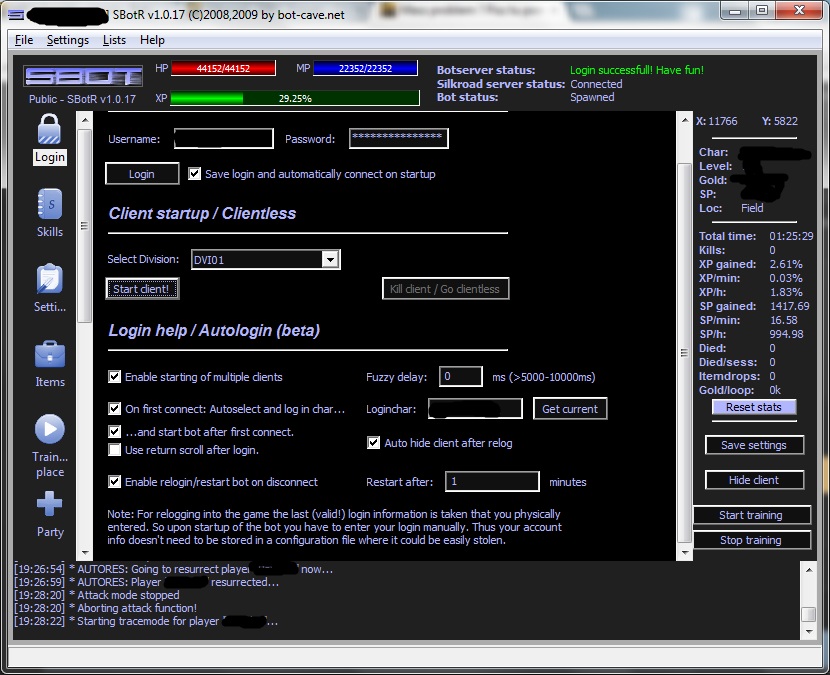The height and width of the screenshot is (675, 830).
Task: Click the Start client! button
Action: 142,289
